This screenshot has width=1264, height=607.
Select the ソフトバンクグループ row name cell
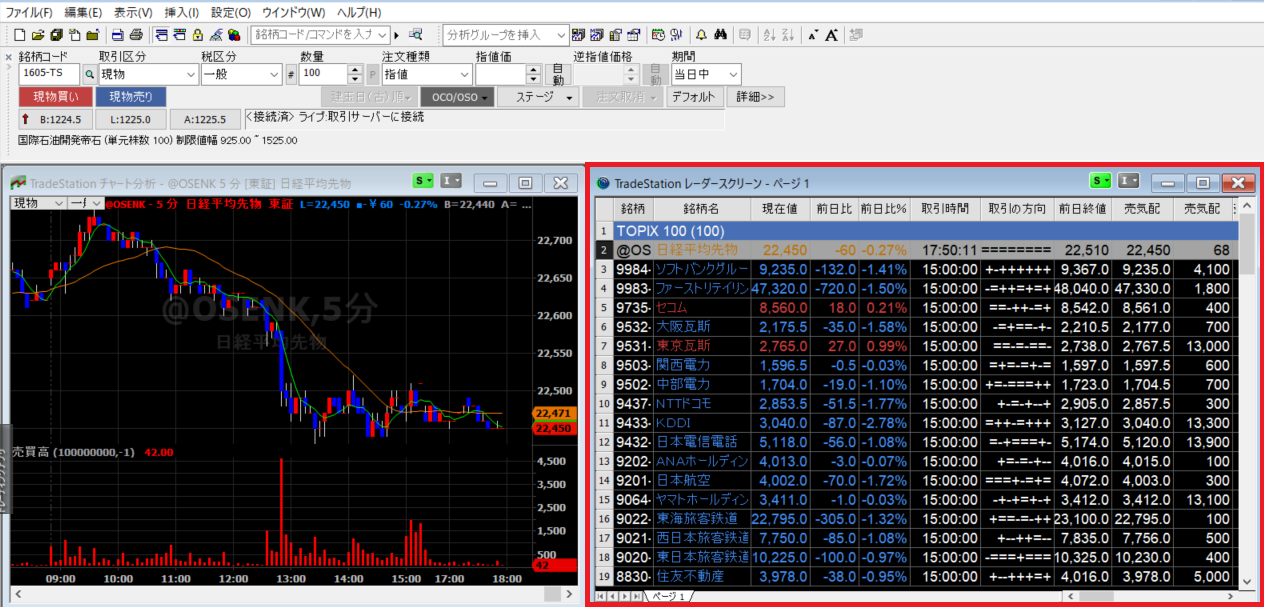click(x=702, y=269)
